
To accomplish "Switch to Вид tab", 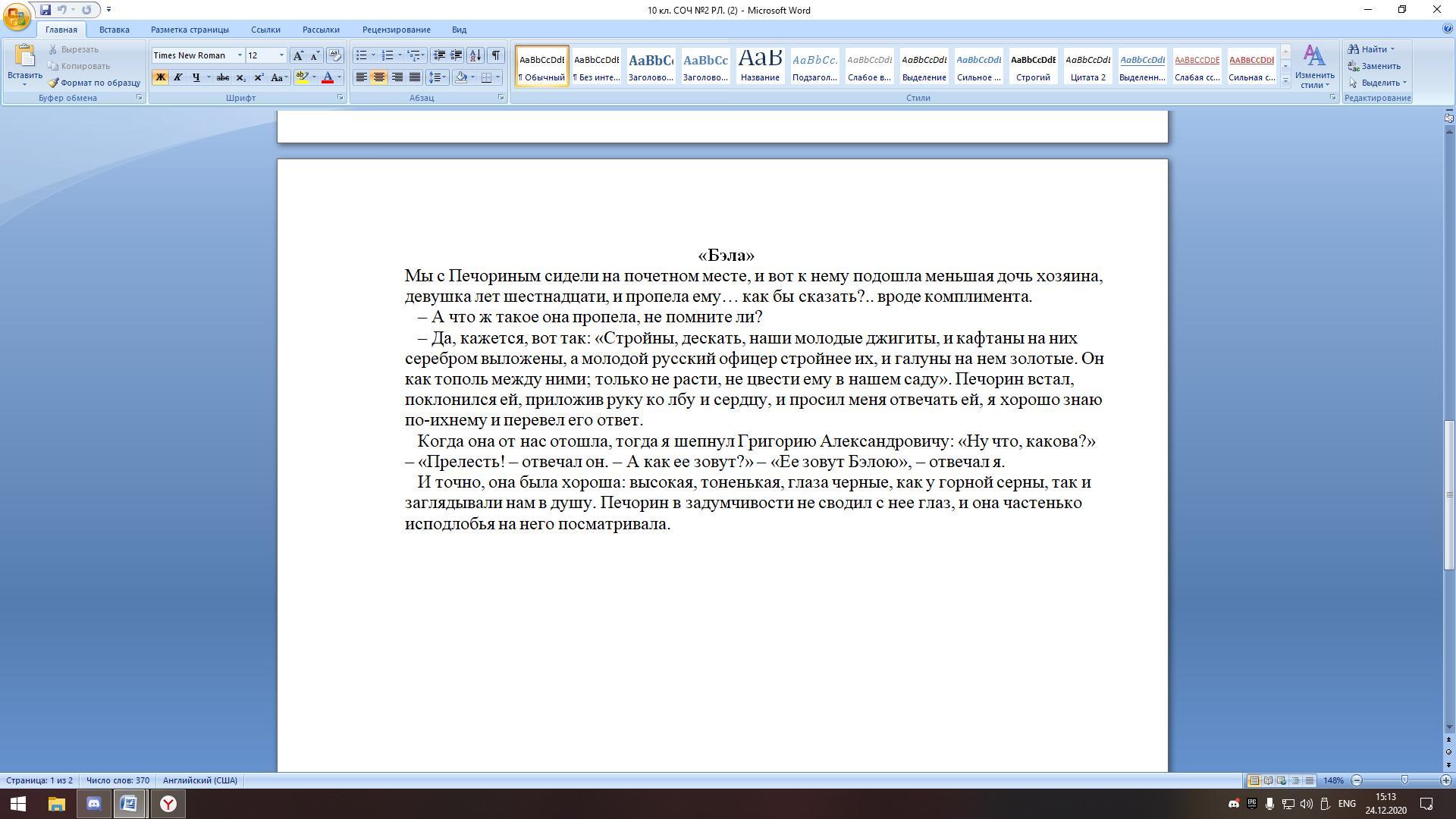I will pyautogui.click(x=460, y=30).
